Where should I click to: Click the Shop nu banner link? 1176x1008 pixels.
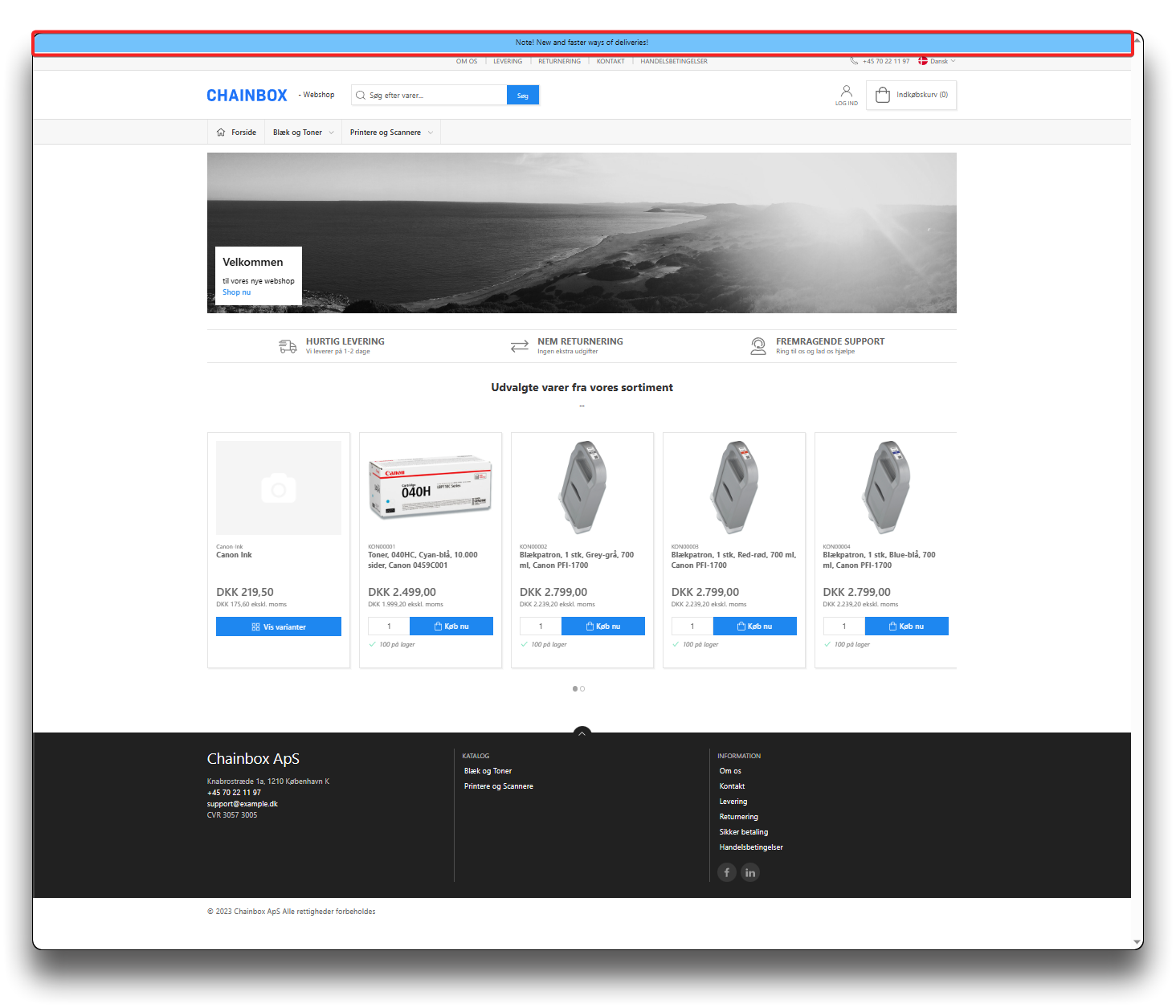click(236, 292)
